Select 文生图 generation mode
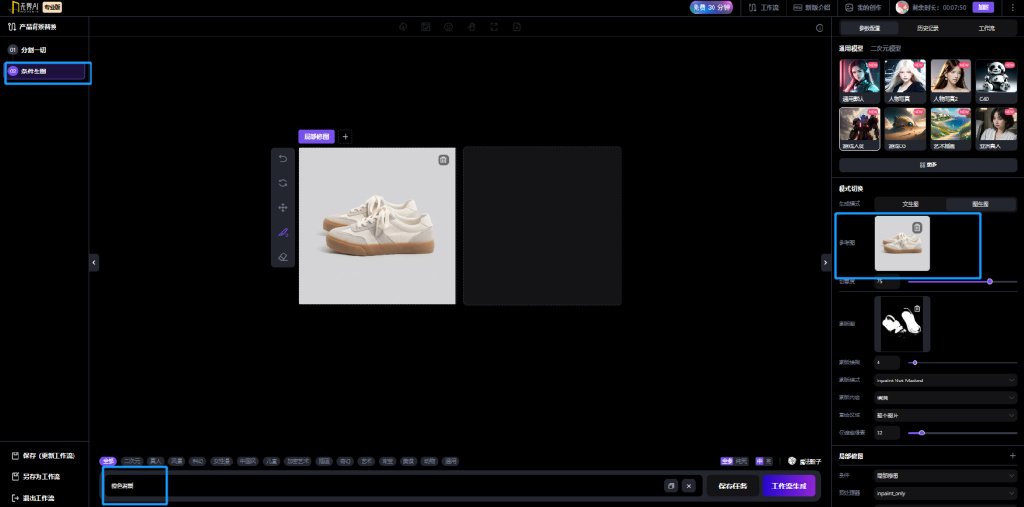 [910, 204]
